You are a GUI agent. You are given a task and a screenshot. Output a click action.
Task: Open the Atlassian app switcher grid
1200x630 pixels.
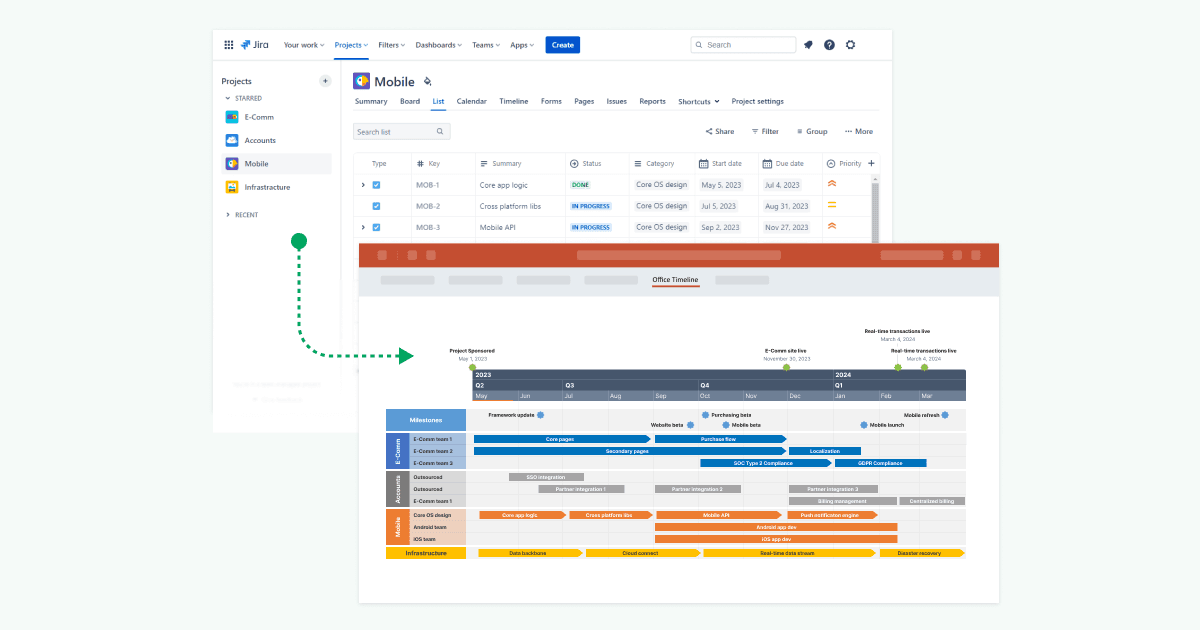click(x=229, y=45)
